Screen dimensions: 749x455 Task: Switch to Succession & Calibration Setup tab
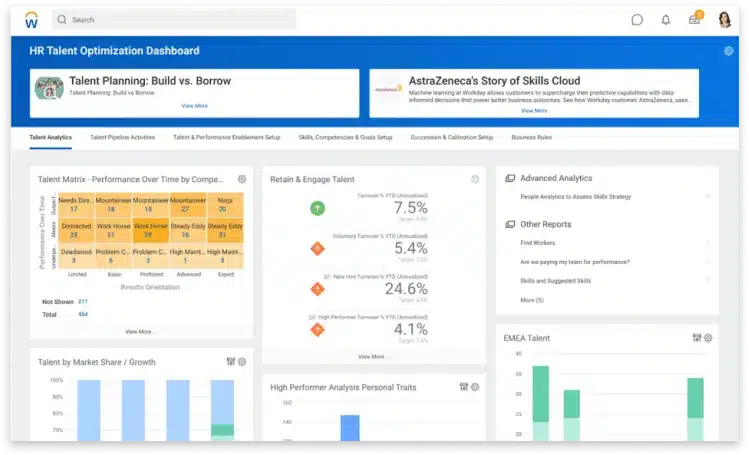(x=451, y=137)
